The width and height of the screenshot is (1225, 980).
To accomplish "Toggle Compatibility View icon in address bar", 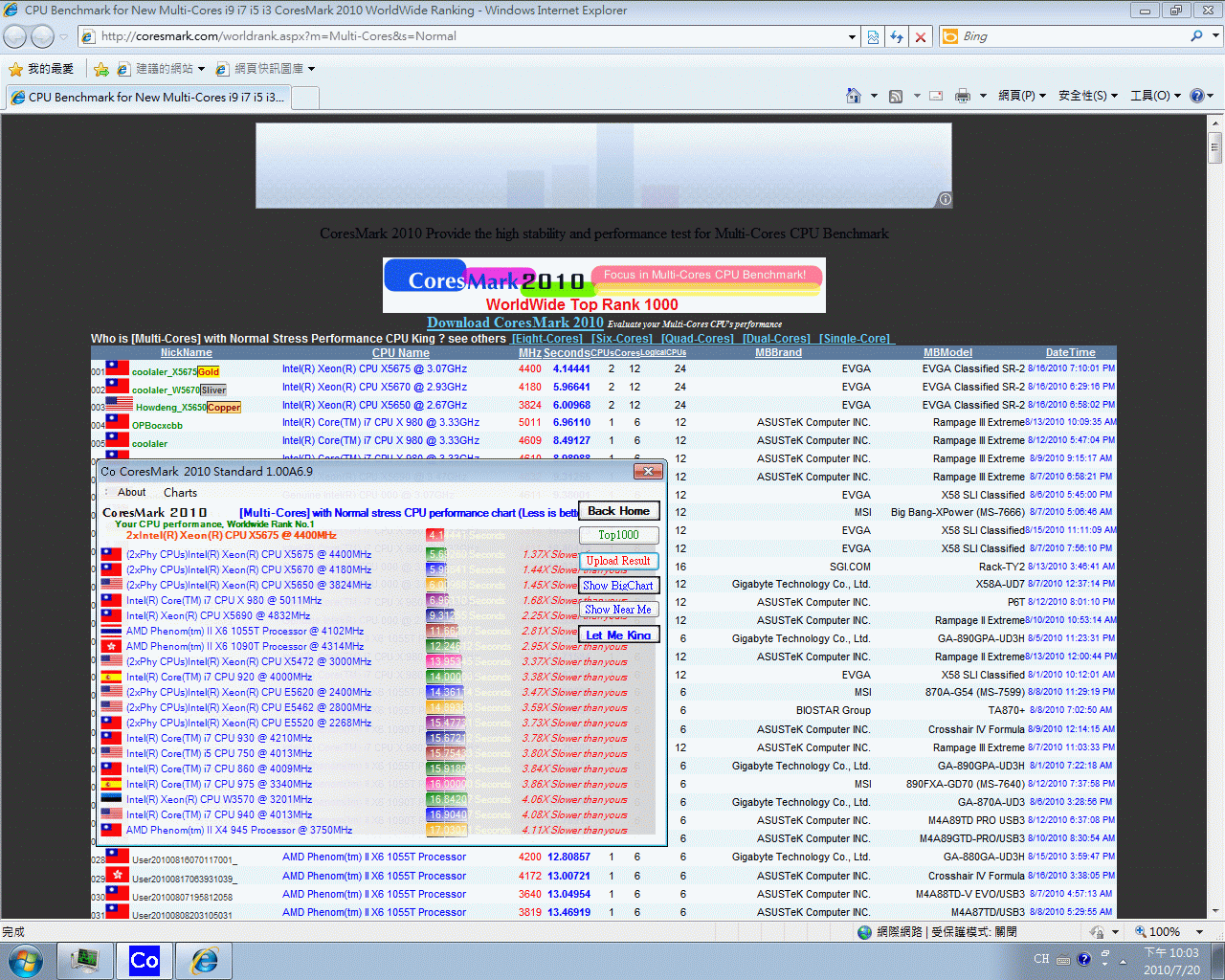I will (x=873, y=36).
